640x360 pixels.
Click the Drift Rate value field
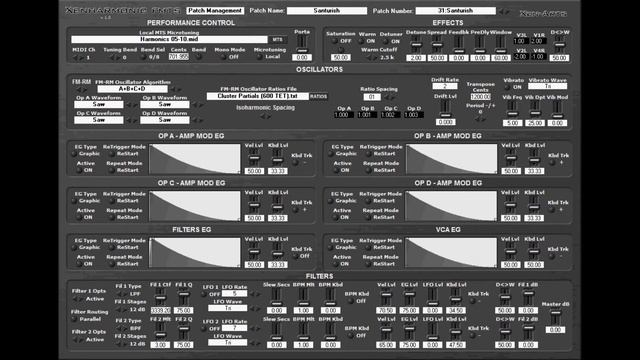click(445, 87)
